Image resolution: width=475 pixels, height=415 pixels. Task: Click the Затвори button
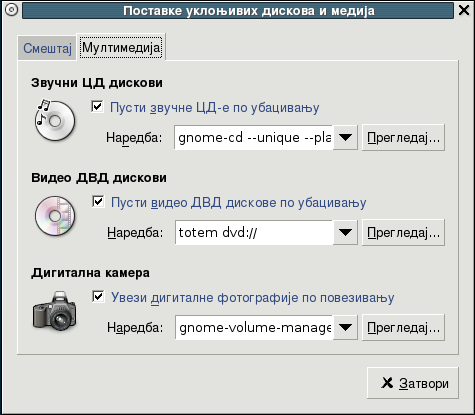coord(413,383)
